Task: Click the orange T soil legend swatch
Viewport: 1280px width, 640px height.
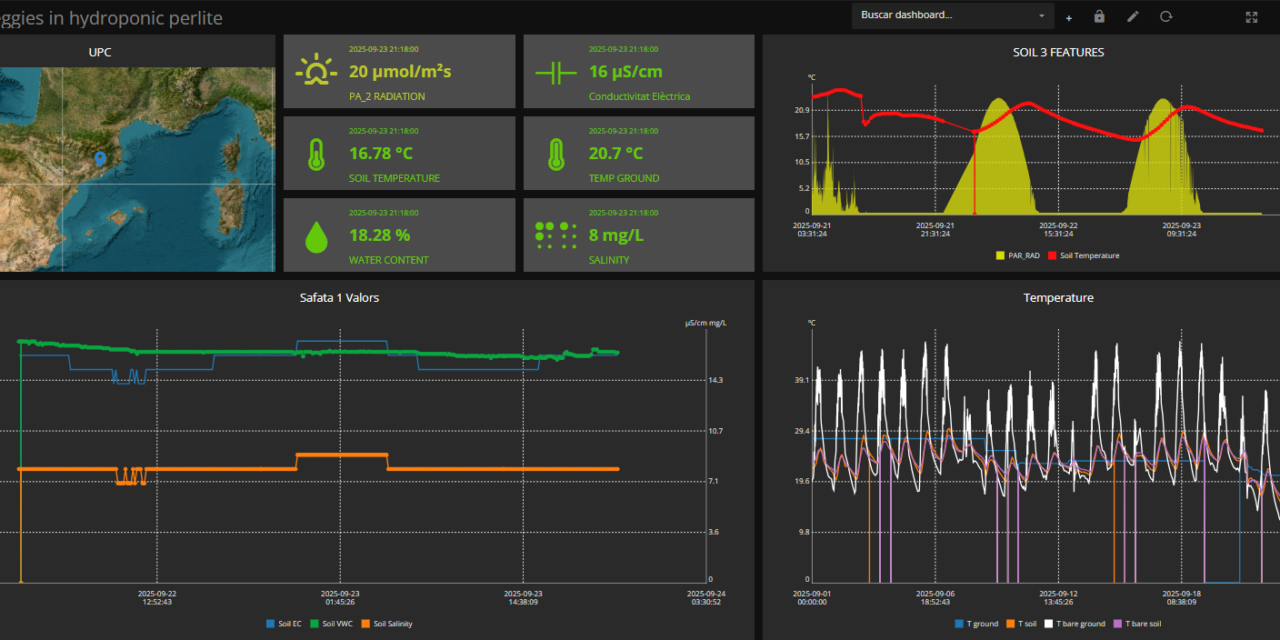Action: pyautogui.click(x=1011, y=624)
